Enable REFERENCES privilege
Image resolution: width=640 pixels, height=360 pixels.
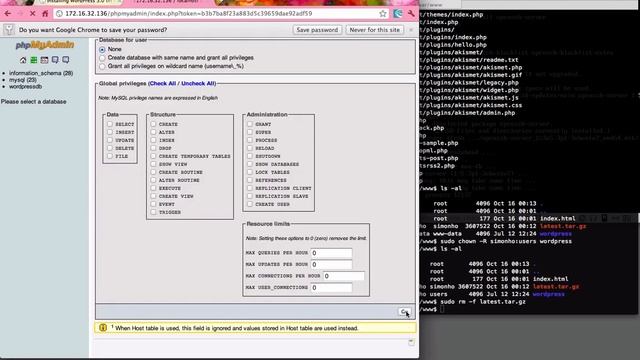tap(250, 180)
